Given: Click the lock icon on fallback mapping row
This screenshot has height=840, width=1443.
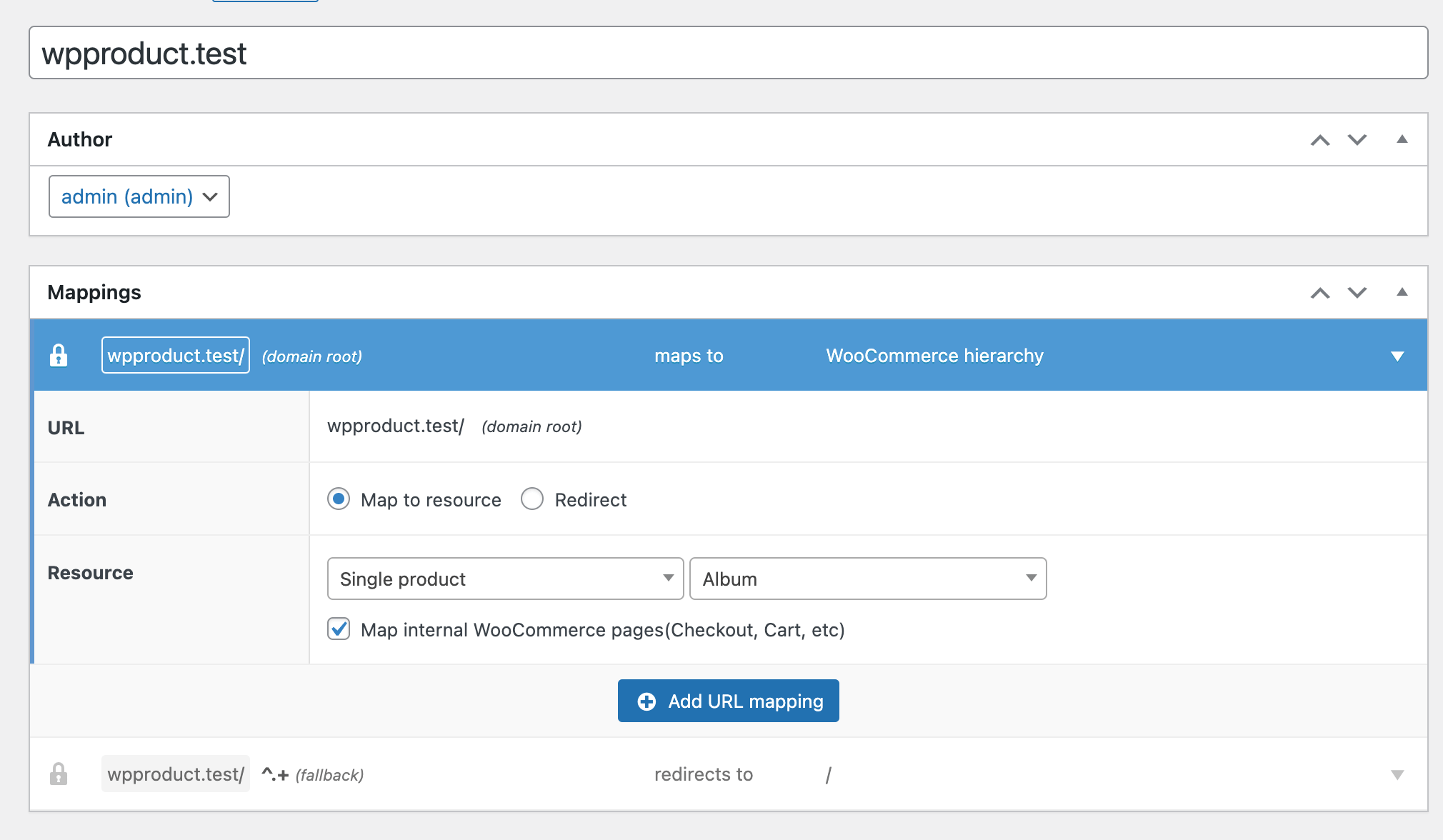Looking at the screenshot, I should (x=59, y=774).
